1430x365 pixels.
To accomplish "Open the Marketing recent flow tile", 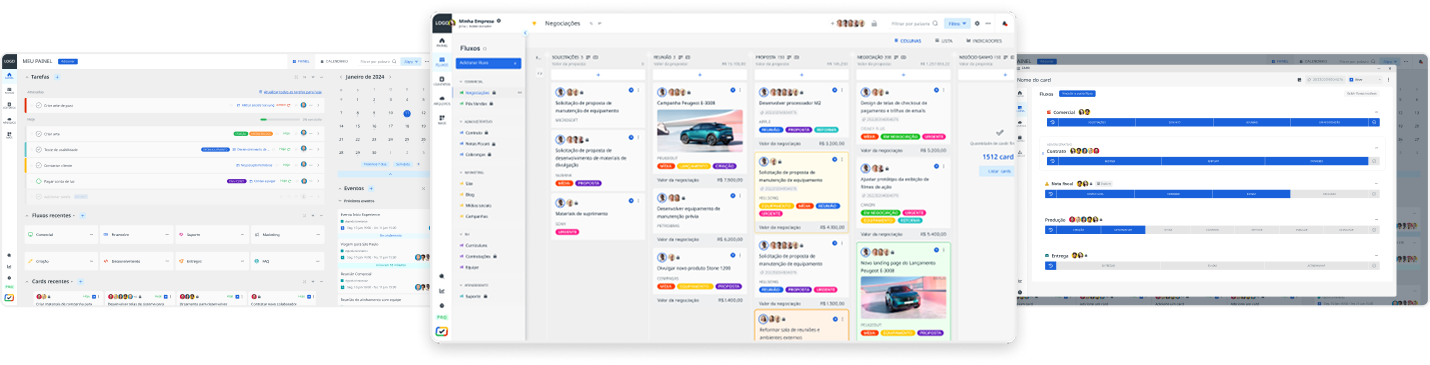I will 287,234.
